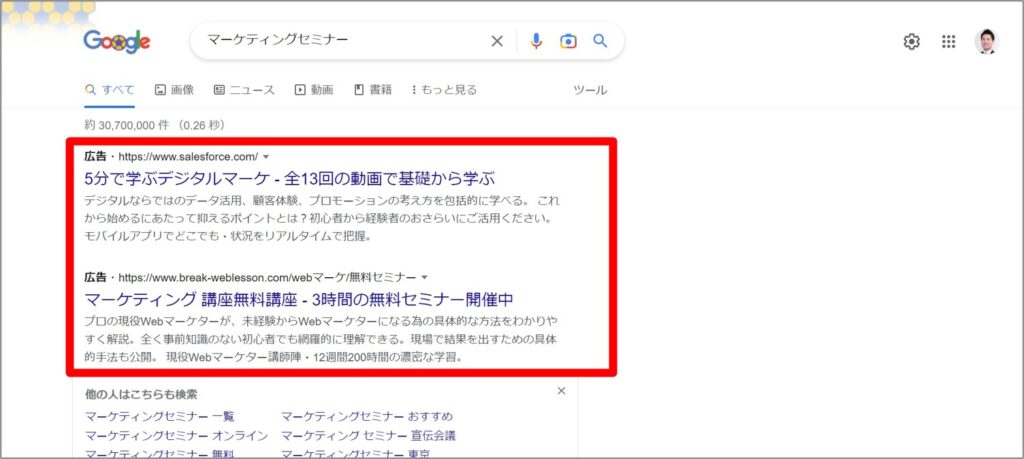Click the break-weblesson.com ad URL
The width and height of the screenshot is (1024, 459).
click(x=267, y=277)
